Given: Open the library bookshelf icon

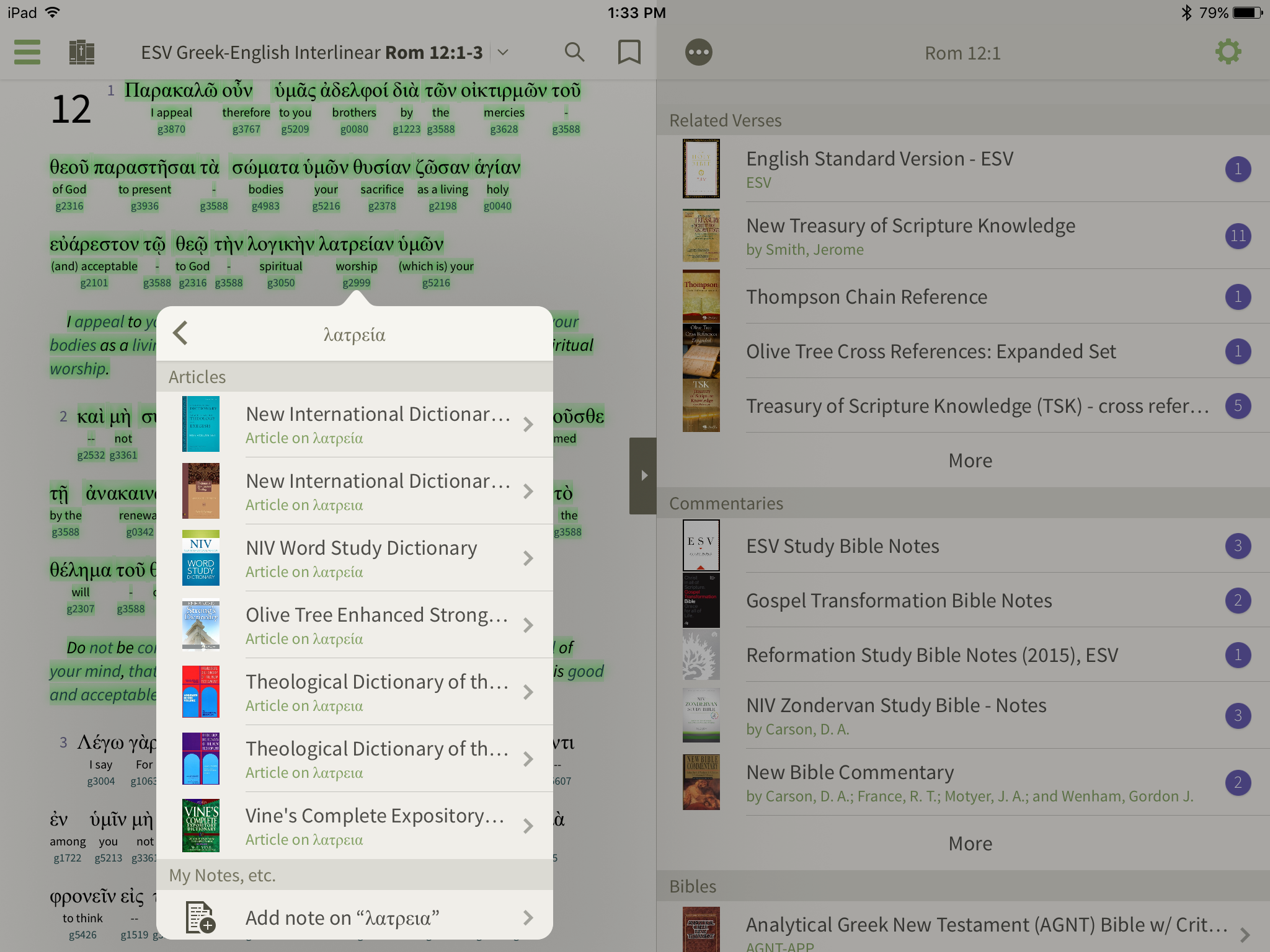Looking at the screenshot, I should click(81, 52).
